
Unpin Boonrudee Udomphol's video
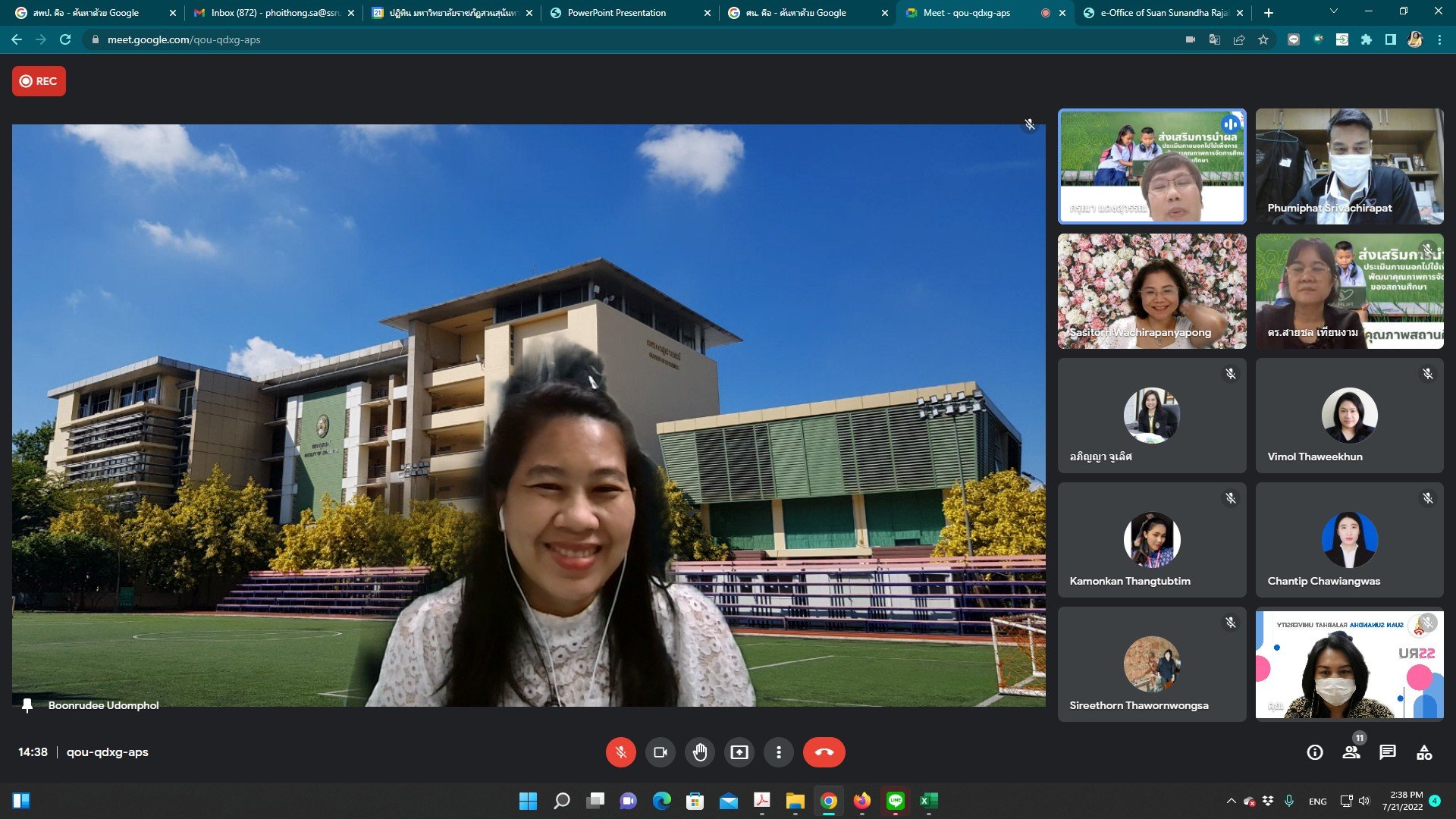click(27, 705)
